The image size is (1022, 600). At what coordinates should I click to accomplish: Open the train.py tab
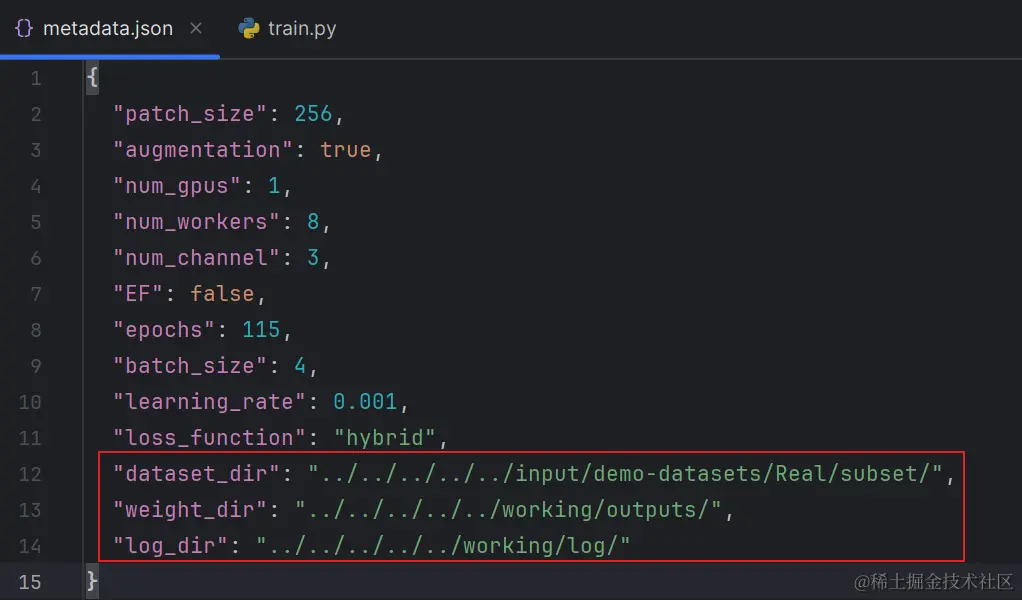(x=288, y=29)
